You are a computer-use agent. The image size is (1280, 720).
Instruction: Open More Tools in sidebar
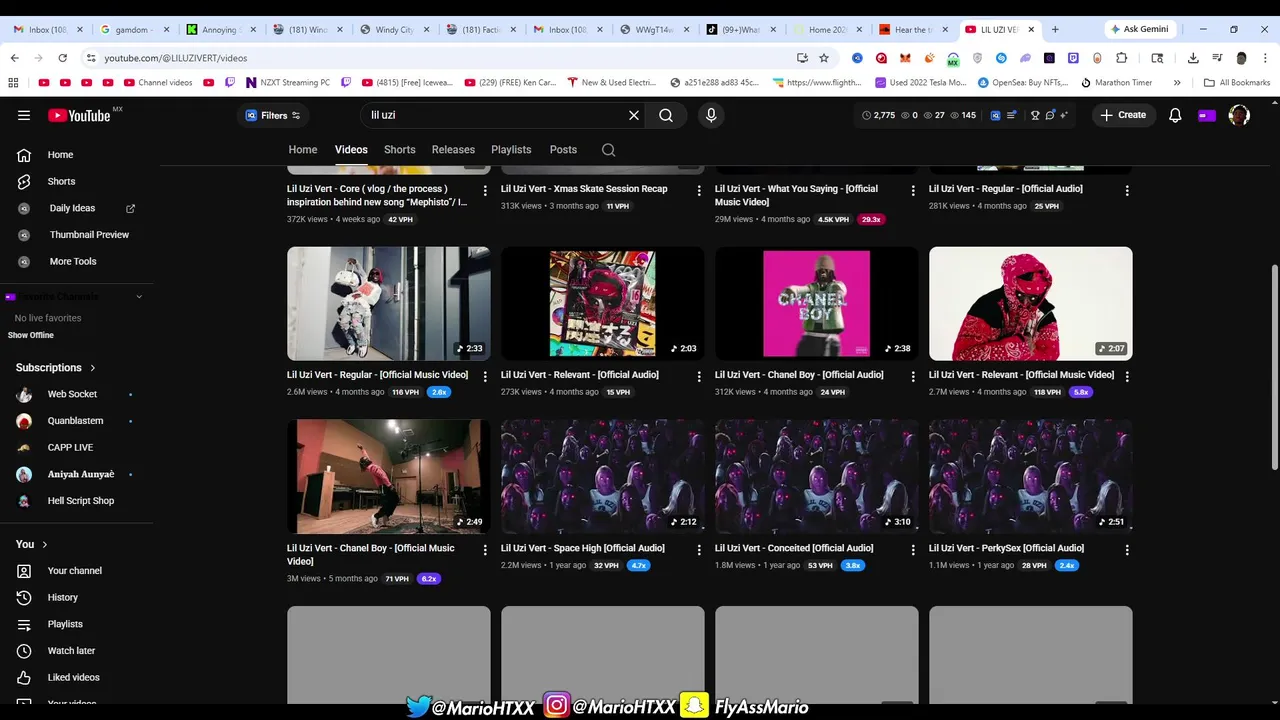(77, 262)
